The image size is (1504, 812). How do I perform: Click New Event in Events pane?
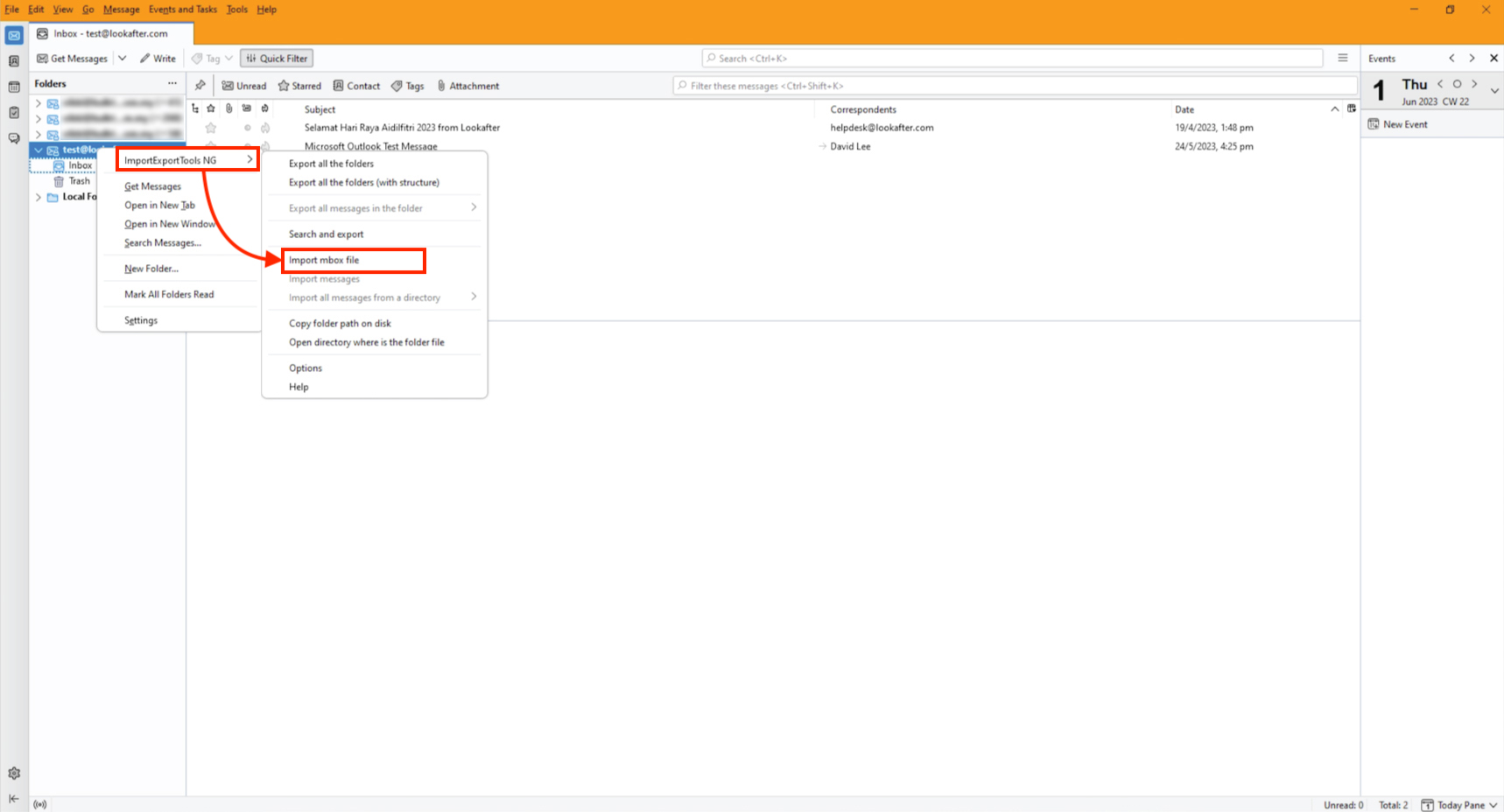tap(1404, 124)
